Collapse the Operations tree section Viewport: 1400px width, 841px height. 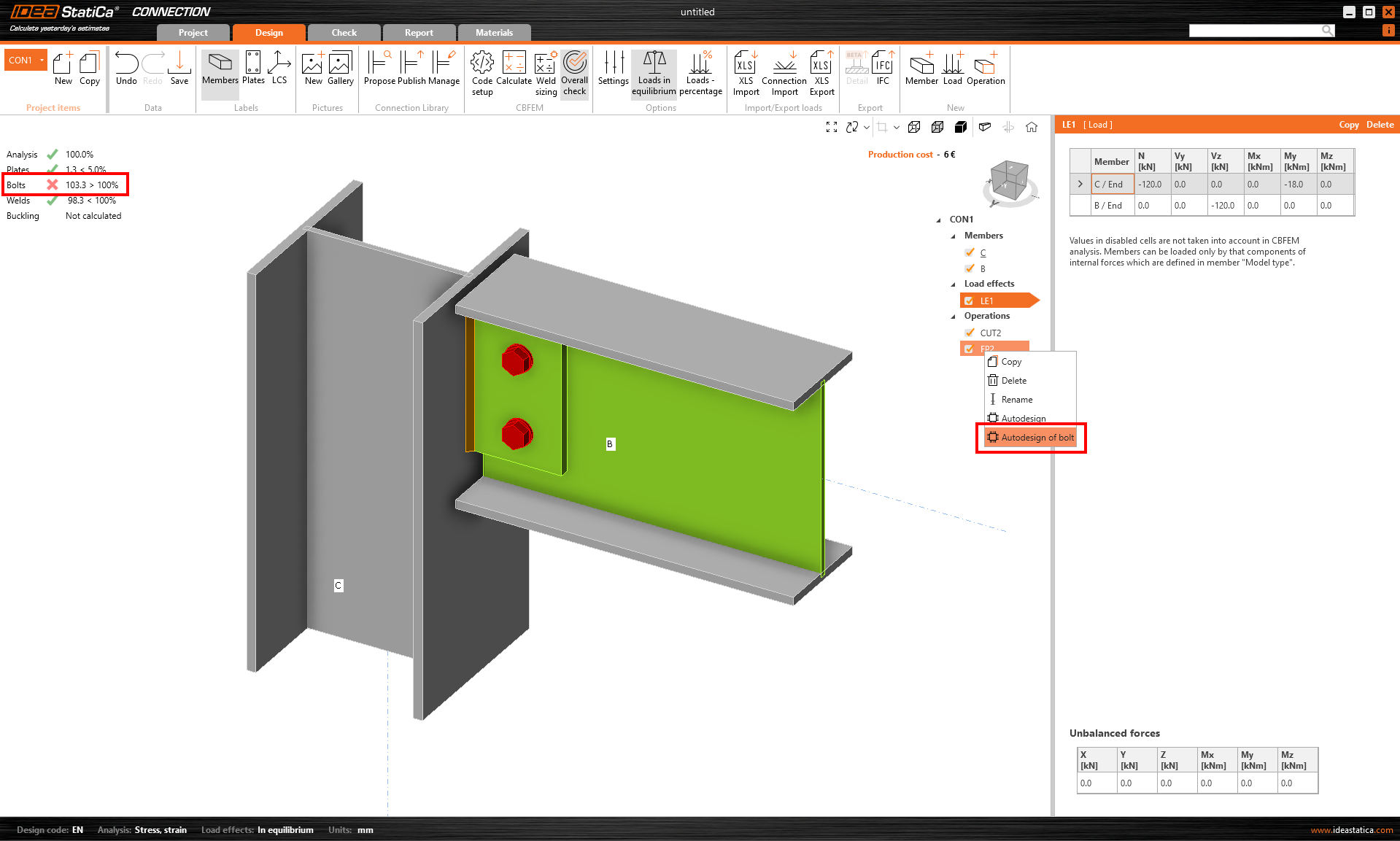(x=954, y=317)
